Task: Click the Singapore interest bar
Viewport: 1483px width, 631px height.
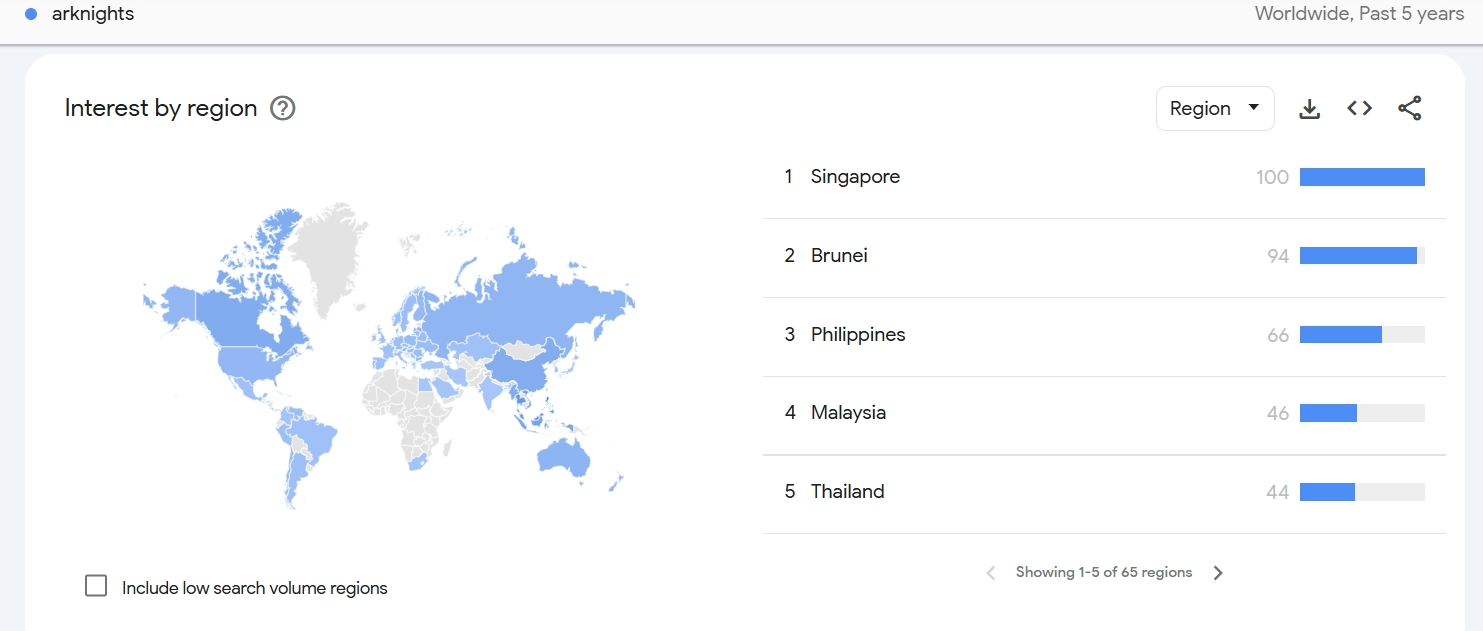Action: 1362,177
